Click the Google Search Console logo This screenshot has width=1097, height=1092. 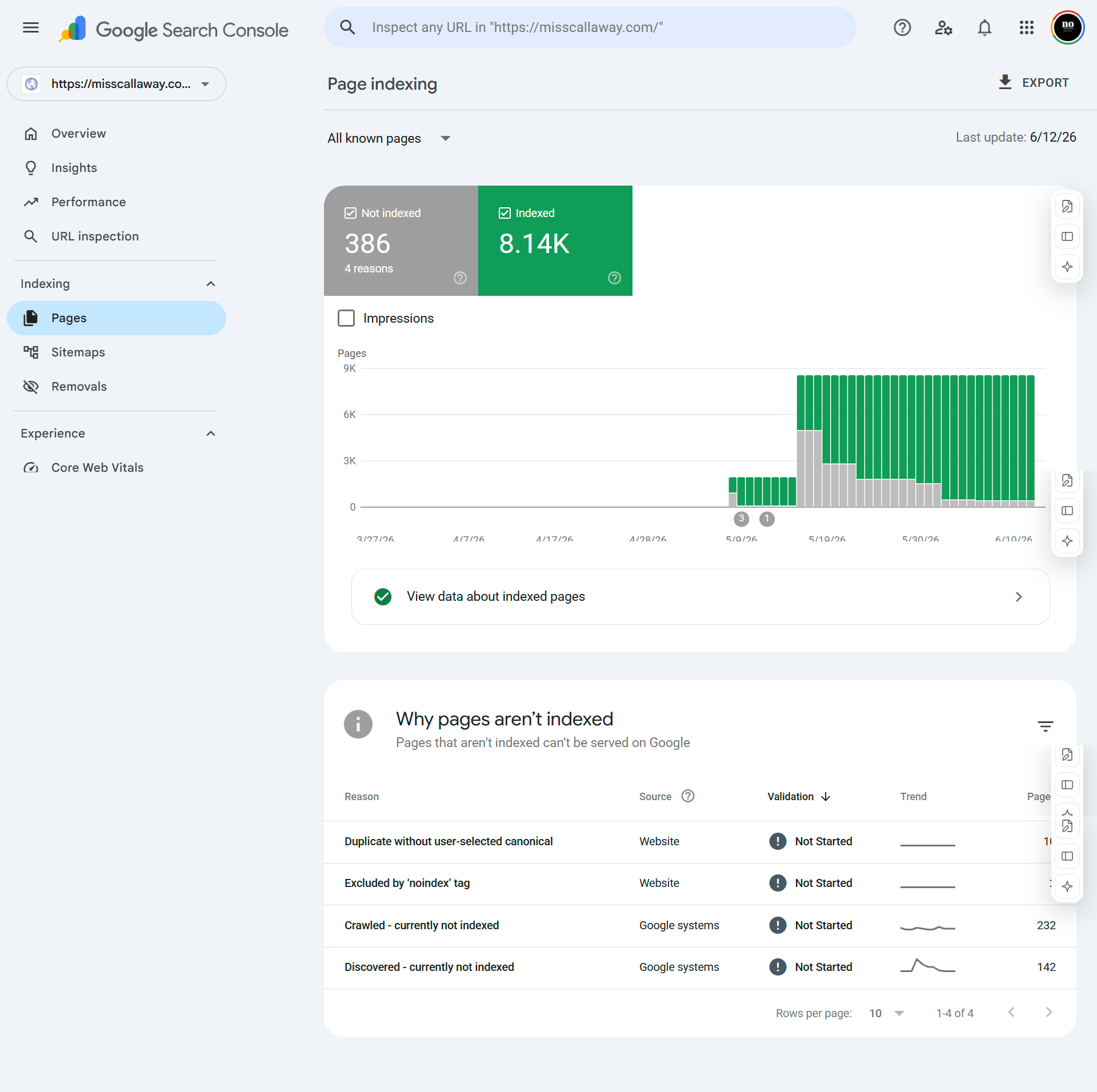click(174, 29)
